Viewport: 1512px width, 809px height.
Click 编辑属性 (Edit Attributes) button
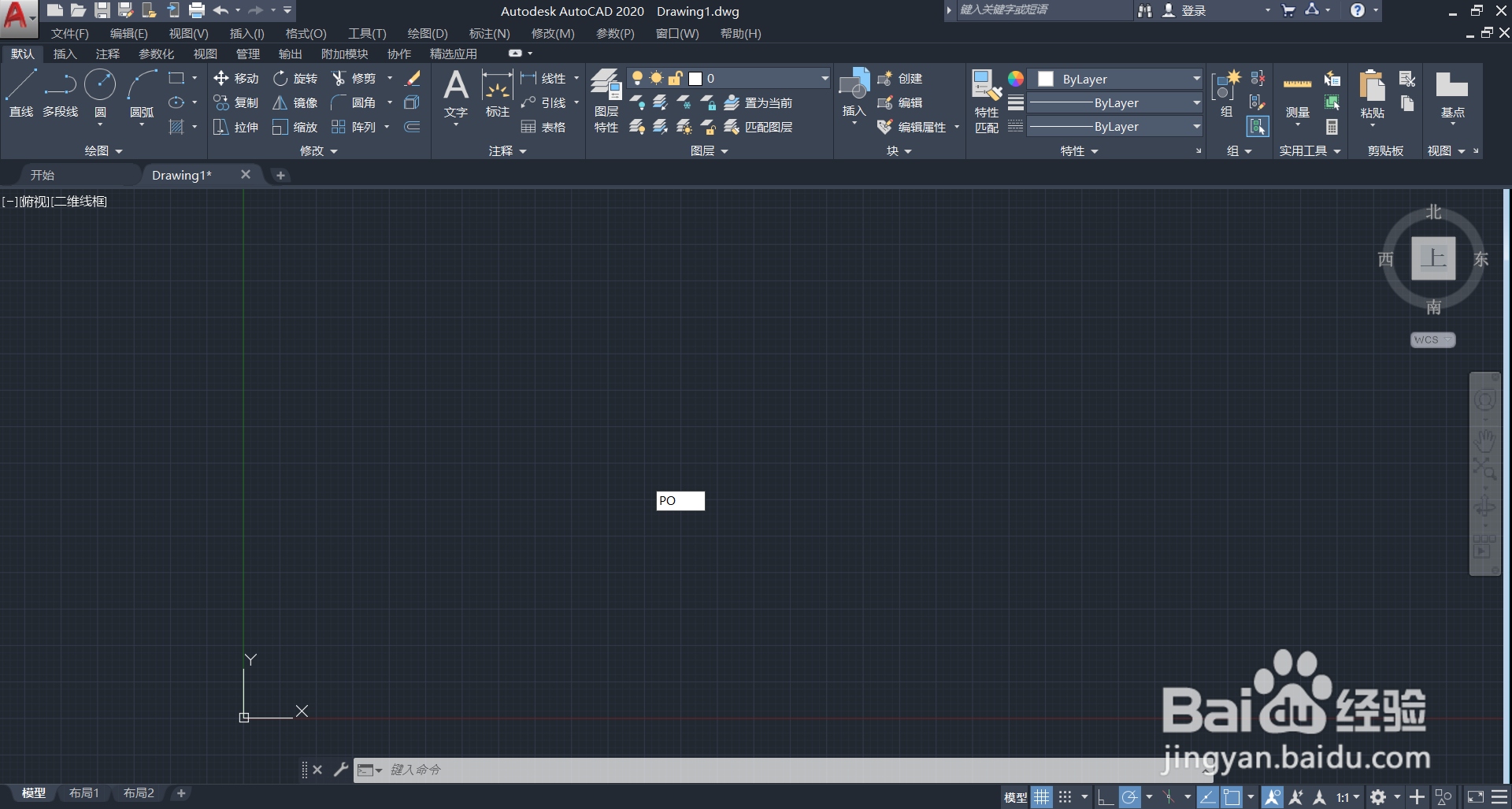click(913, 128)
